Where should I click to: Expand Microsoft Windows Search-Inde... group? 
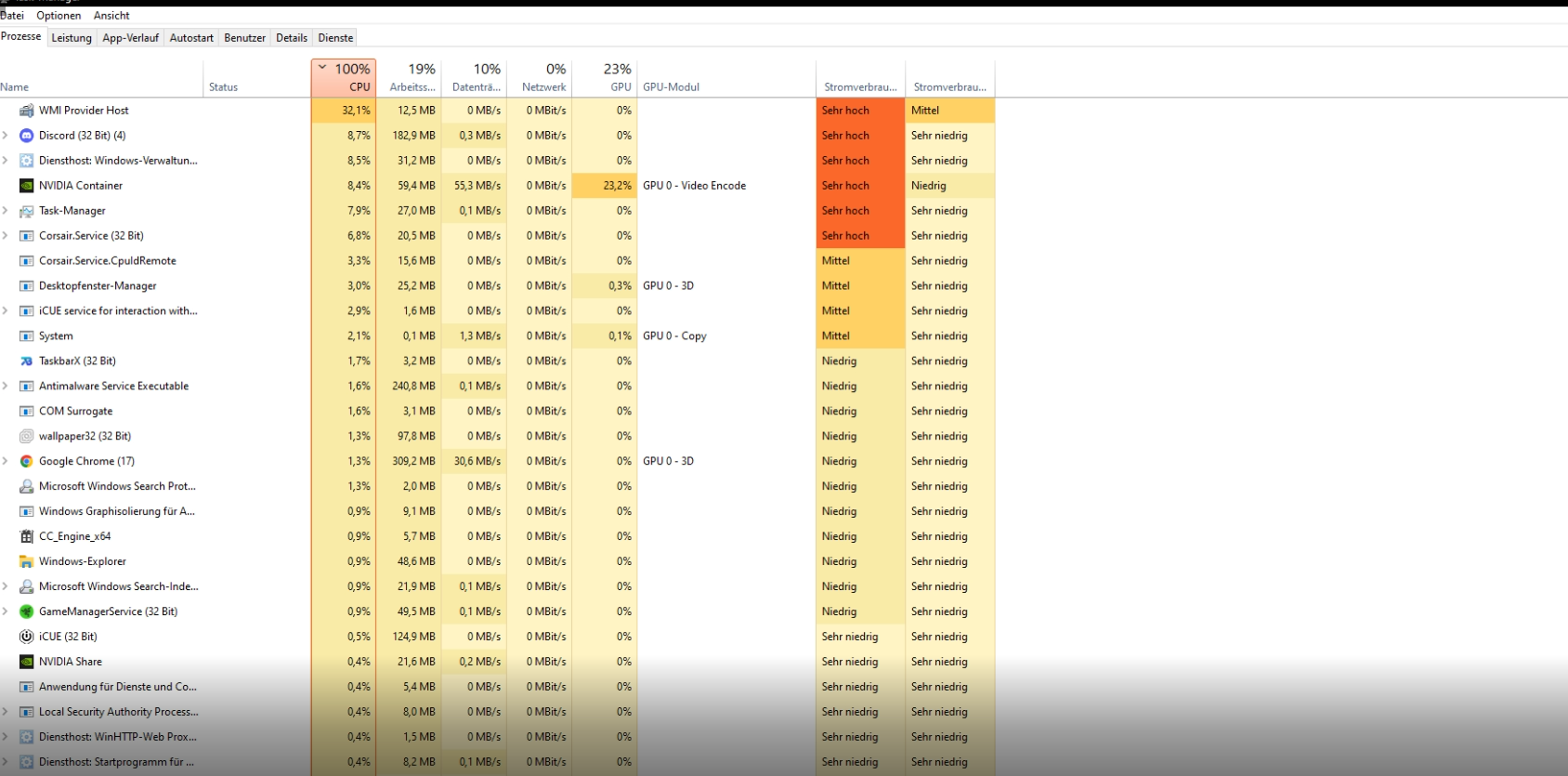click(x=6, y=587)
